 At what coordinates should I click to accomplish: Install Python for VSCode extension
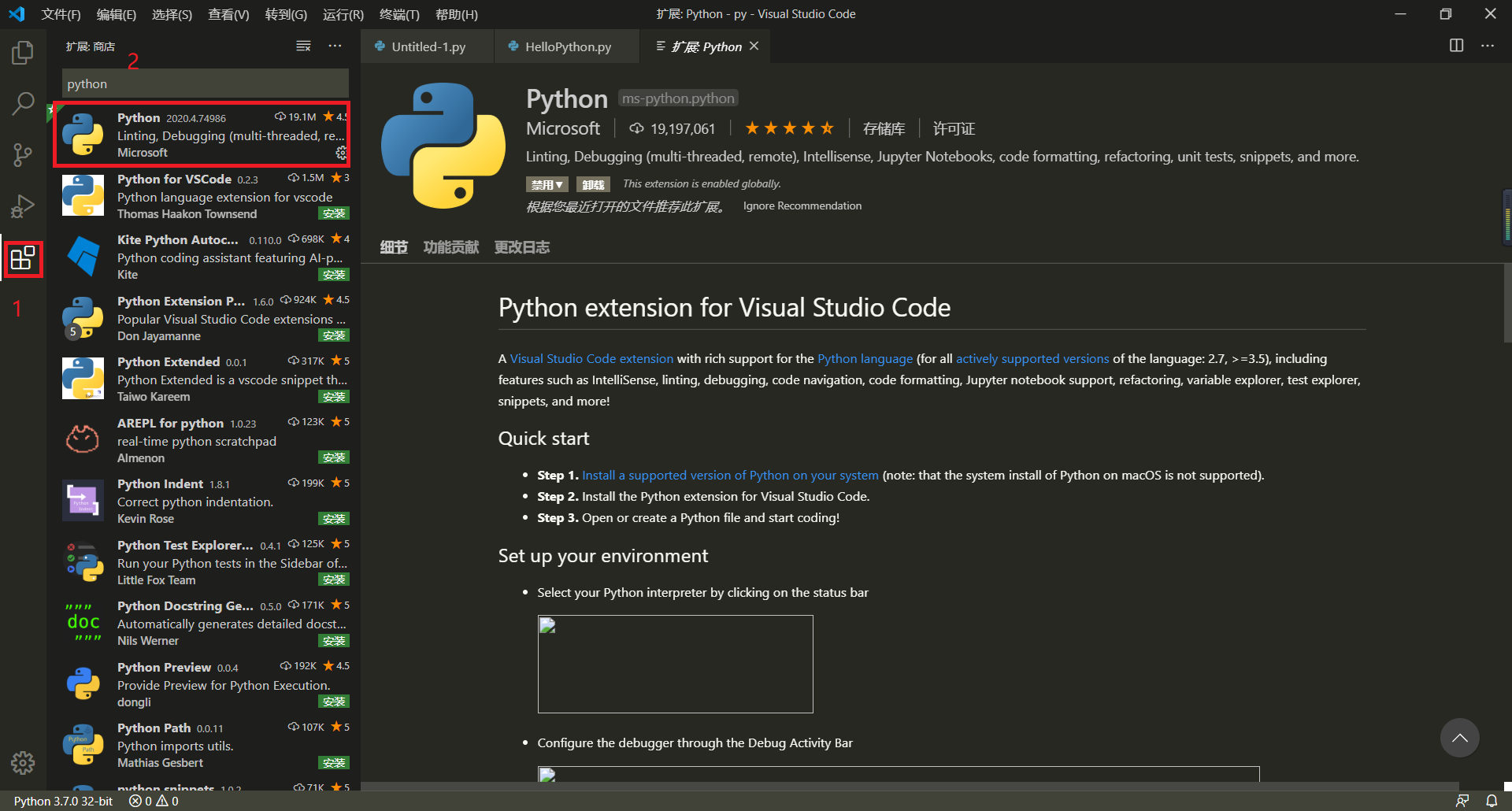coord(334,213)
